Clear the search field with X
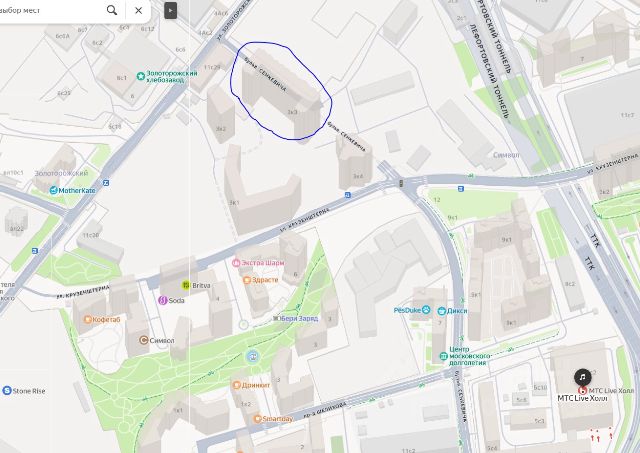 point(138,10)
